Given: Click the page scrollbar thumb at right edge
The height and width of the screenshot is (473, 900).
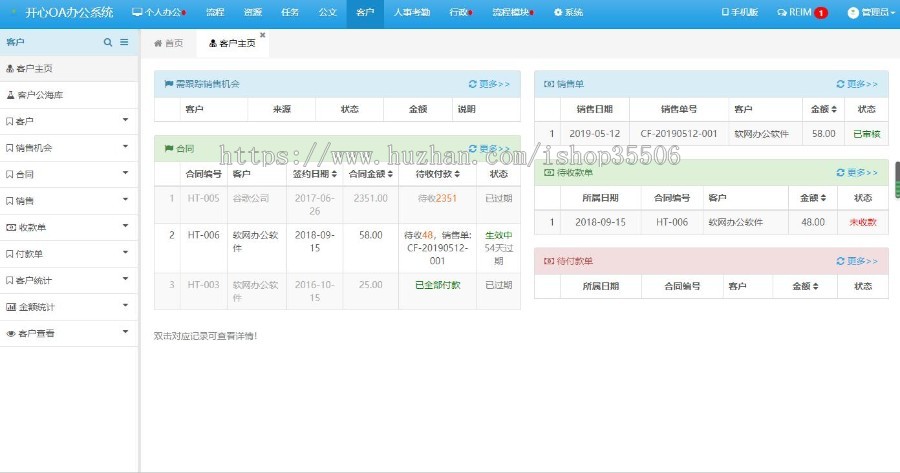Looking at the screenshot, I should (897, 180).
